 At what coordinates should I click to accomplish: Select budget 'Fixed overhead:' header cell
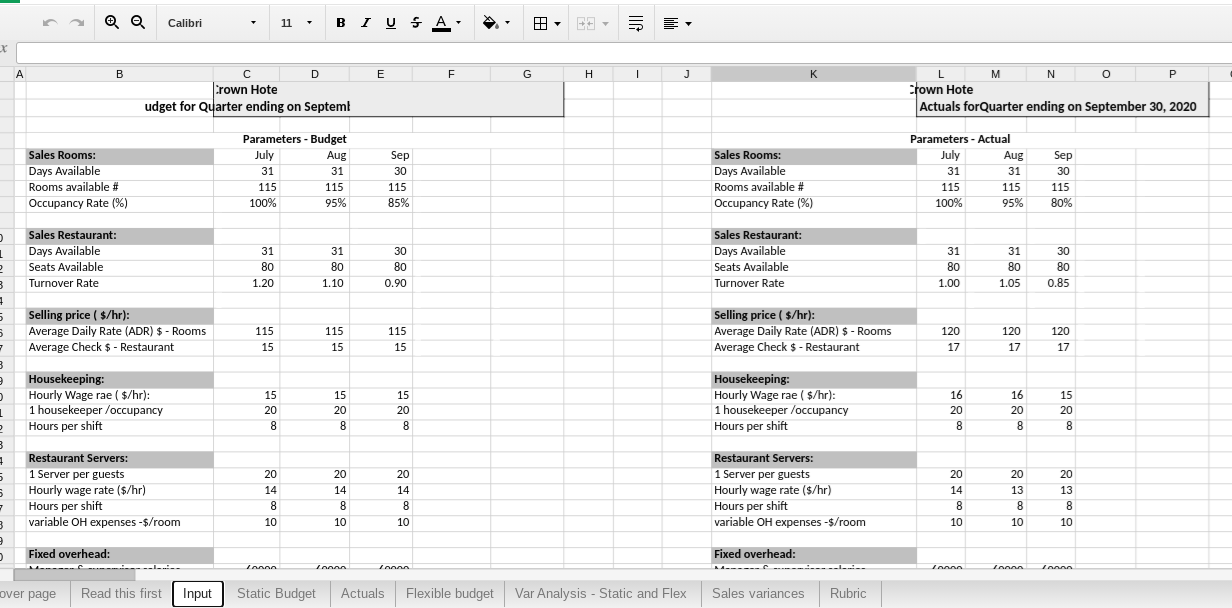pos(120,554)
